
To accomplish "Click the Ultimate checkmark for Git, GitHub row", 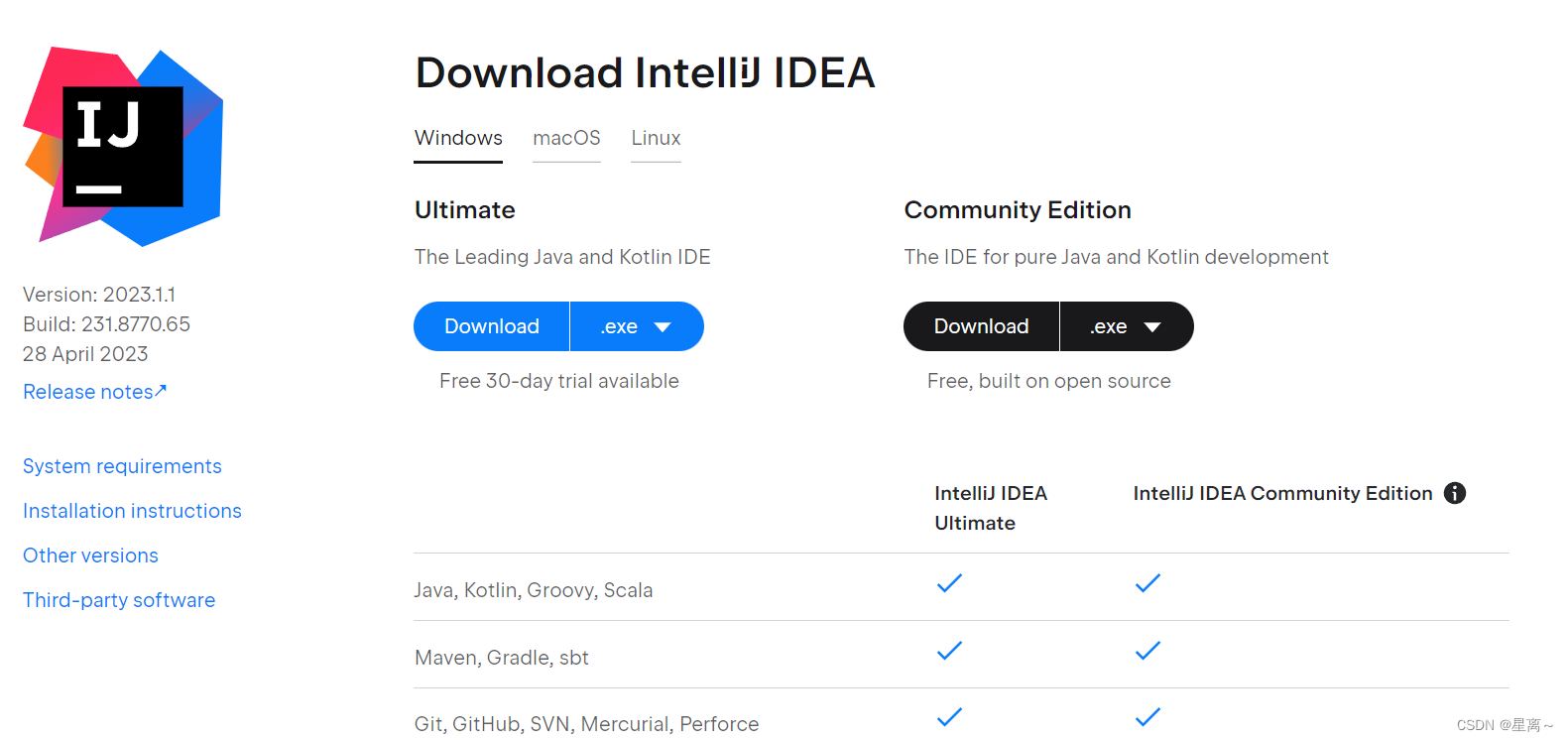I will (949, 717).
